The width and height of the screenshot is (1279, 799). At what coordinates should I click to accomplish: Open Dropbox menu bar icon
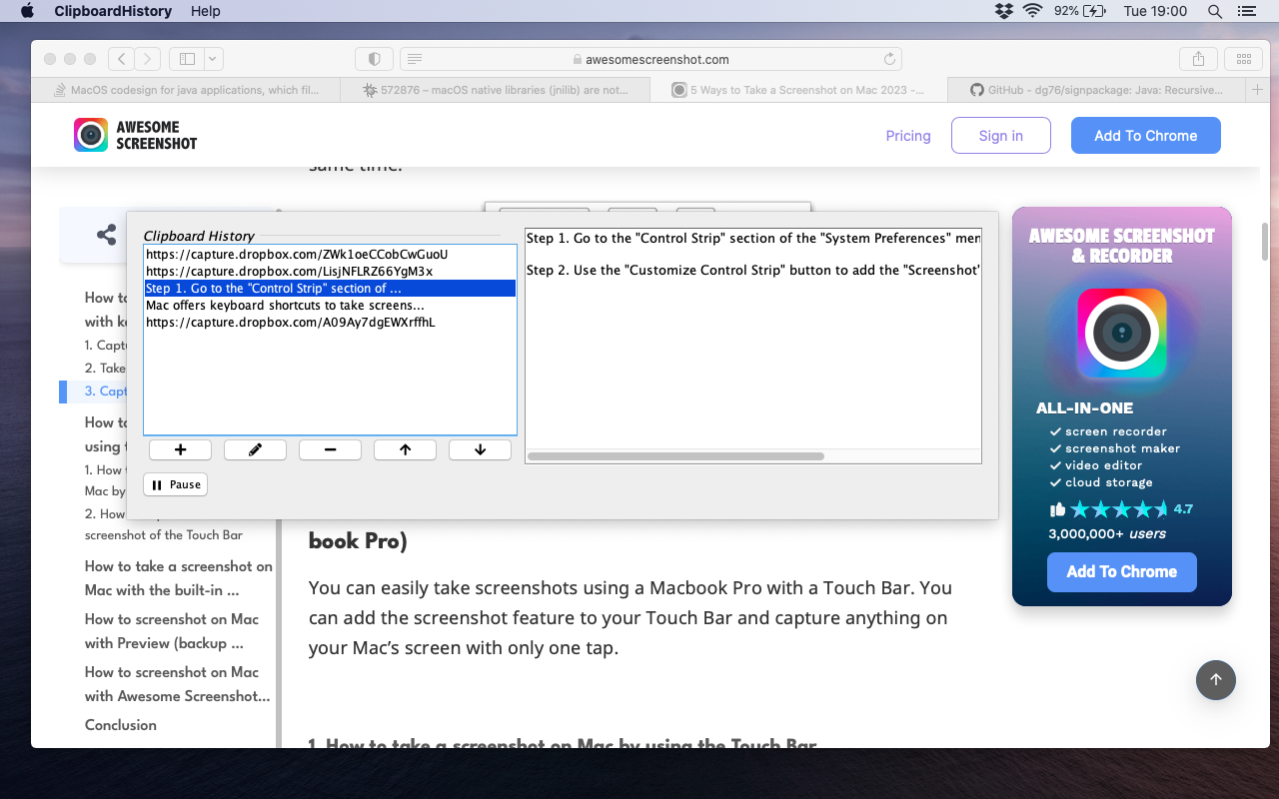pos(1004,11)
